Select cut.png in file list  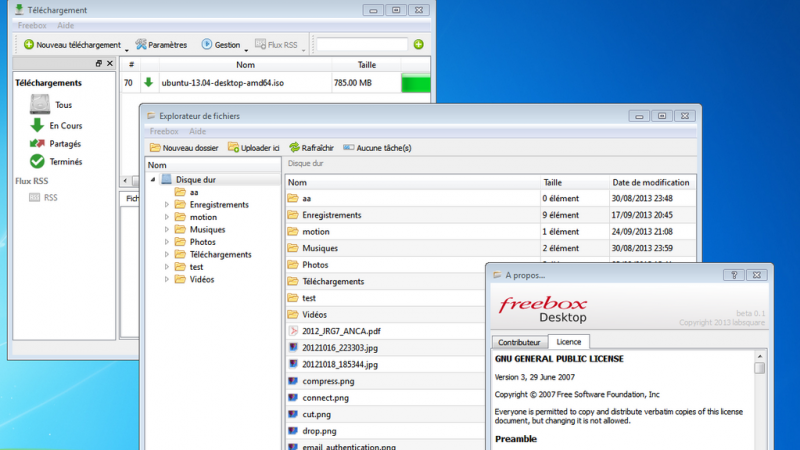click(x=316, y=414)
